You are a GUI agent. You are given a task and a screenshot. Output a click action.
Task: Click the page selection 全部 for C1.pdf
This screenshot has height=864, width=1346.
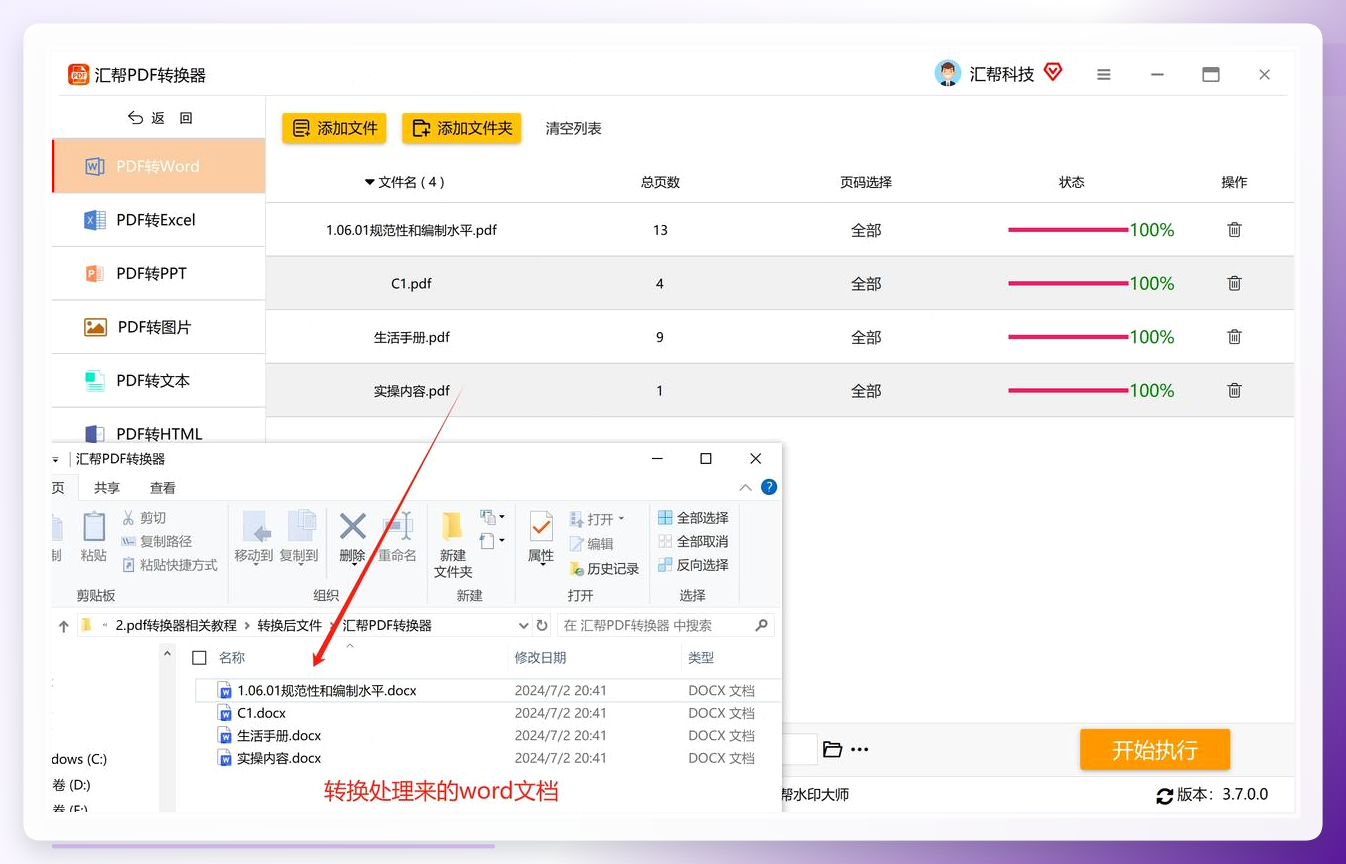(866, 284)
